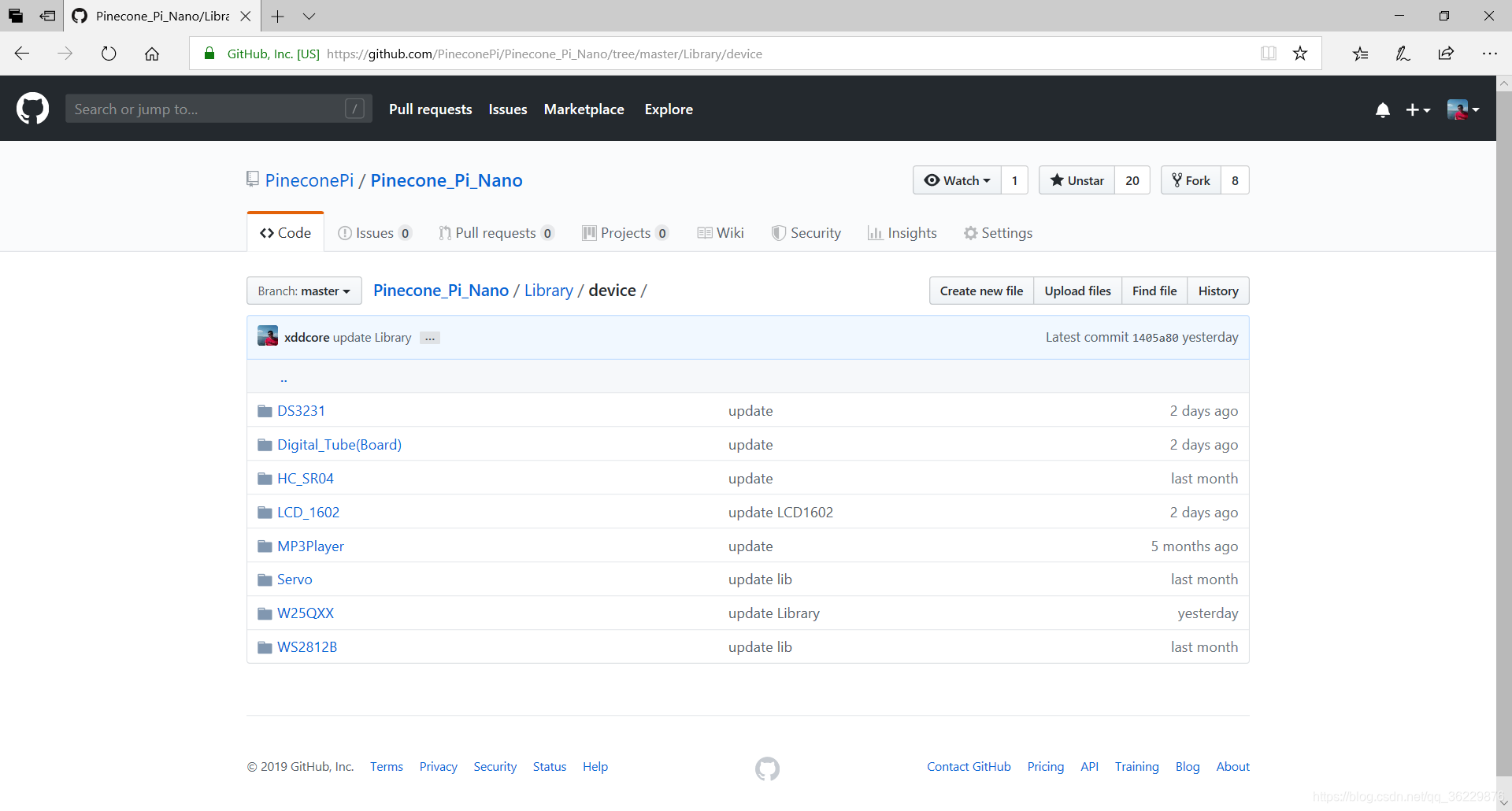Switch to the Projects tab

click(625, 233)
